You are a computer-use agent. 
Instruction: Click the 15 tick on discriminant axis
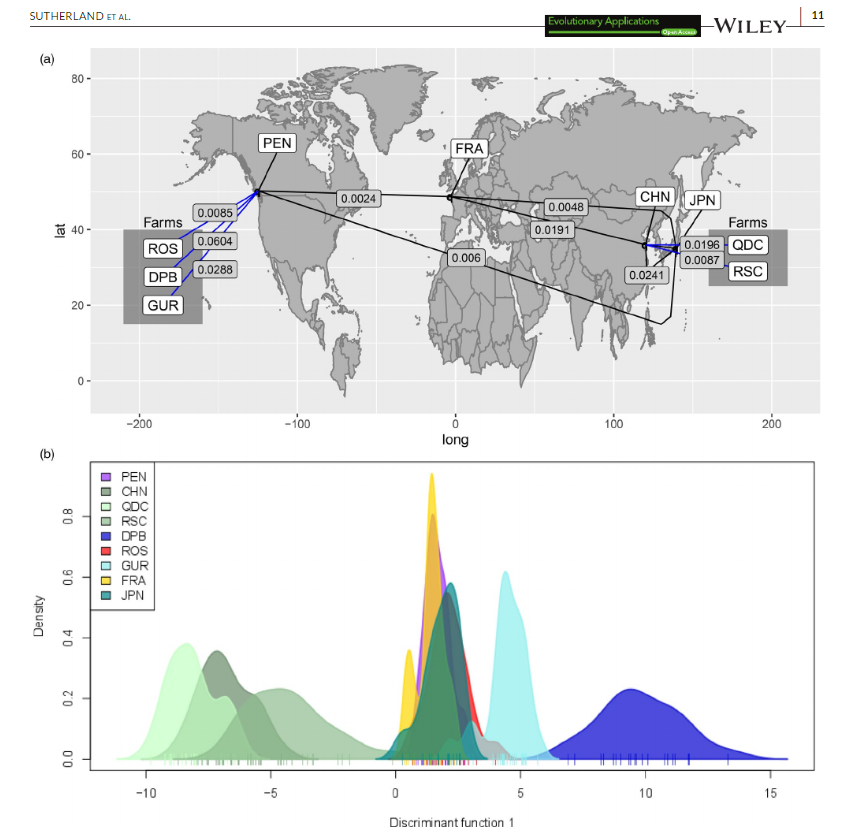point(770,793)
